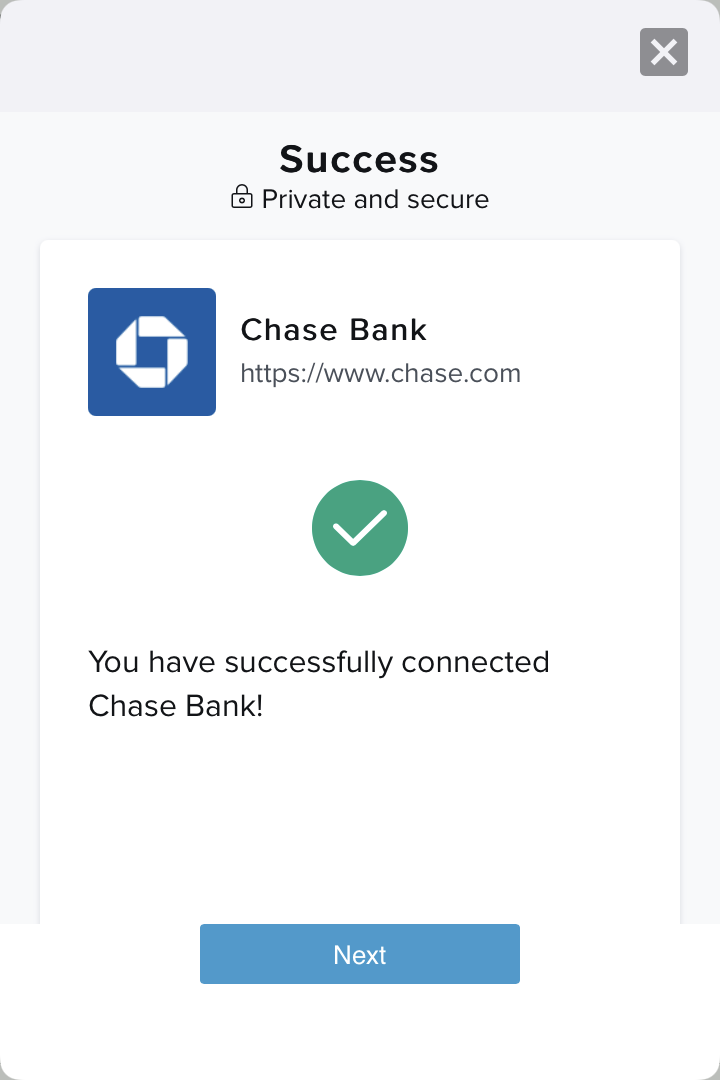Close the Success dialog with the X
Screen dimensions: 720x1080
tap(664, 52)
